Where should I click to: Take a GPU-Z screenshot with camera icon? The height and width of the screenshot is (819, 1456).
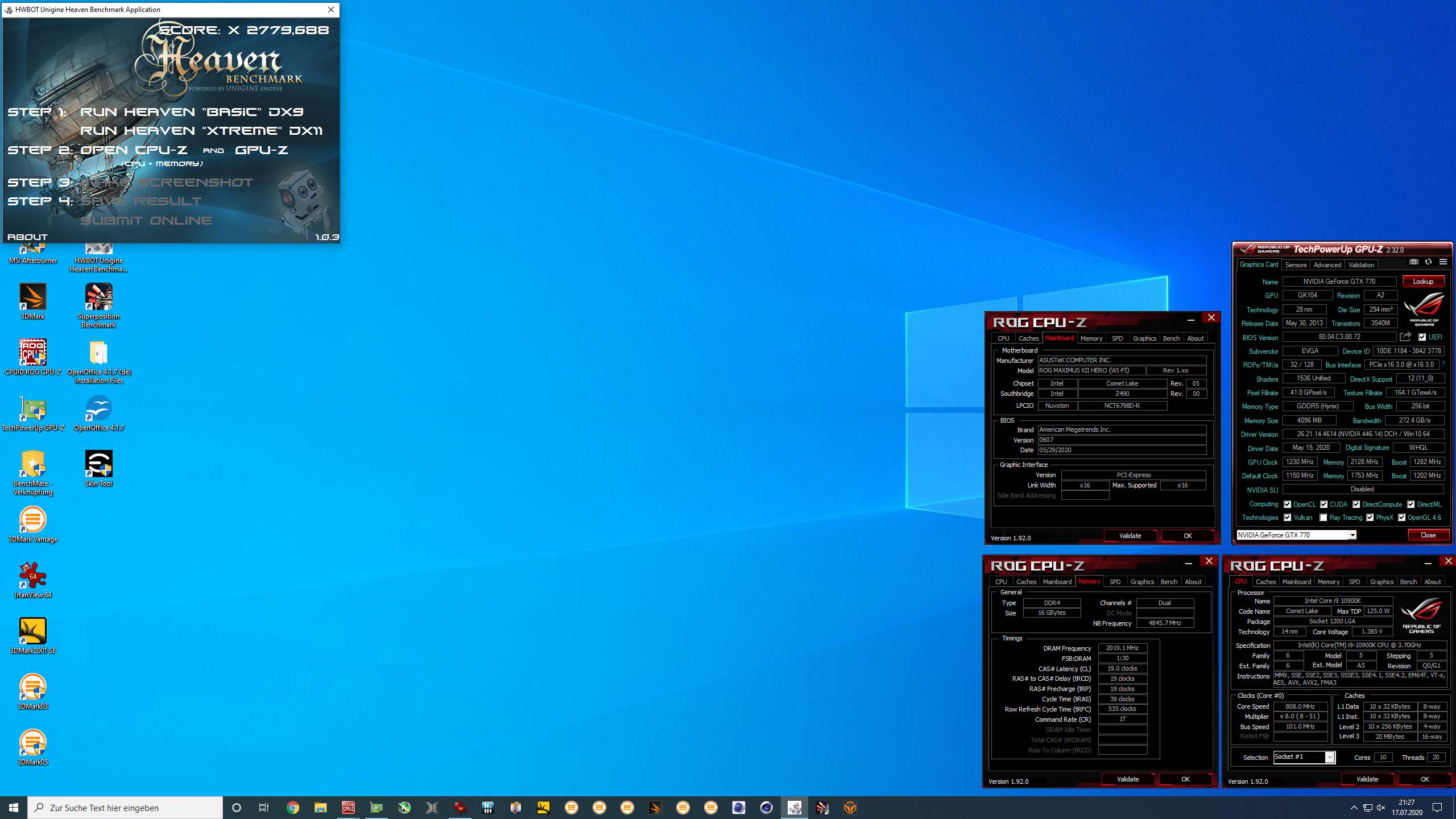(1413, 262)
